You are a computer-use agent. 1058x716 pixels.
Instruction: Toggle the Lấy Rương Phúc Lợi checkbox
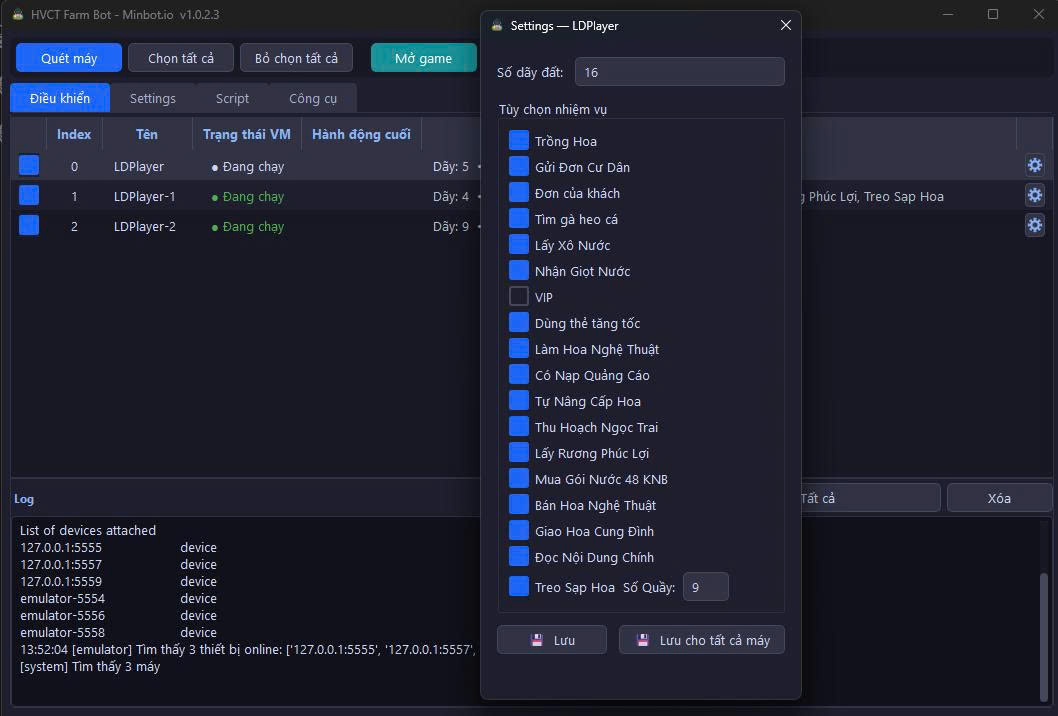[x=518, y=452]
